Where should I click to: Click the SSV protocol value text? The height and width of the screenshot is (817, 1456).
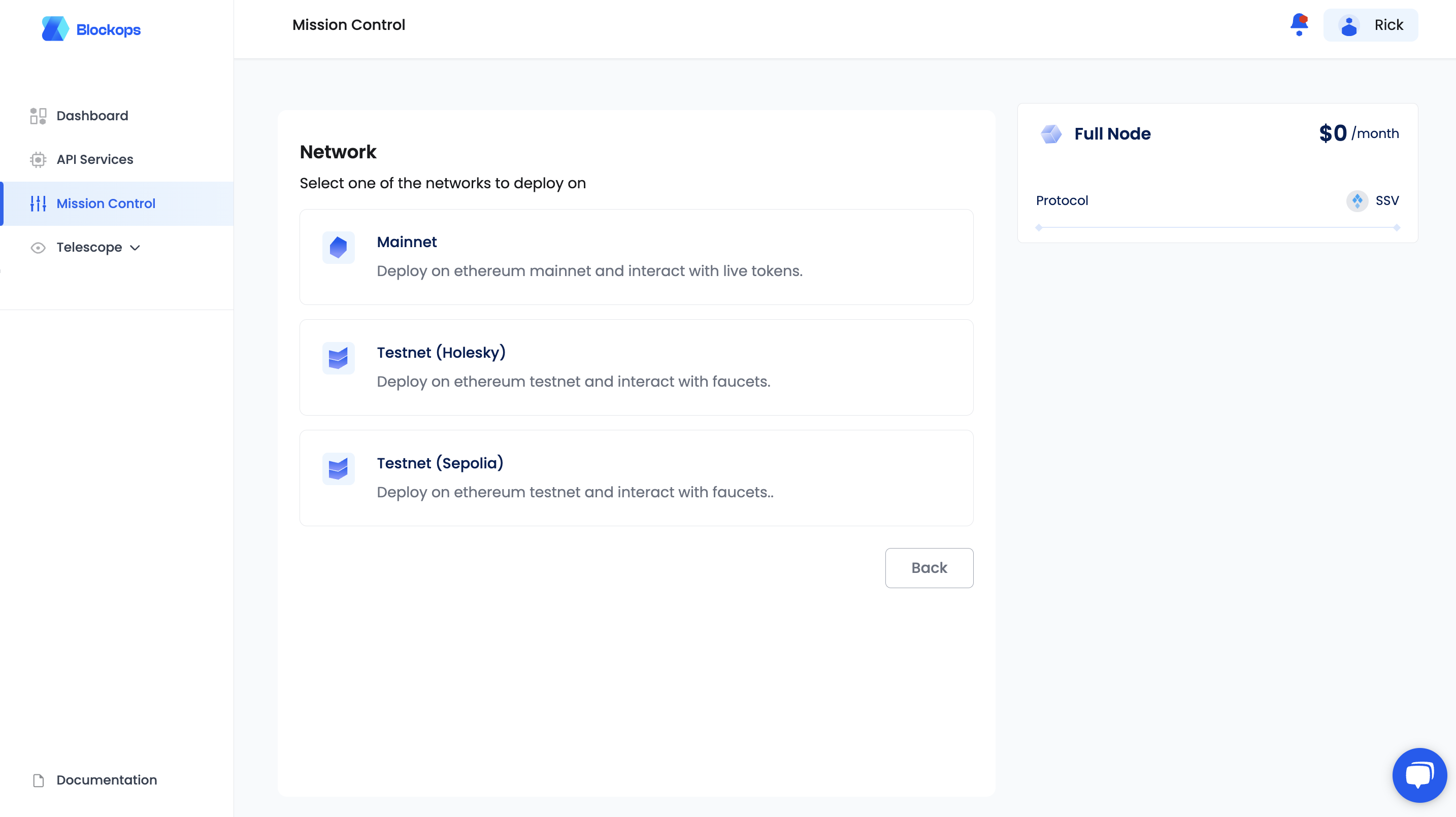(x=1387, y=200)
